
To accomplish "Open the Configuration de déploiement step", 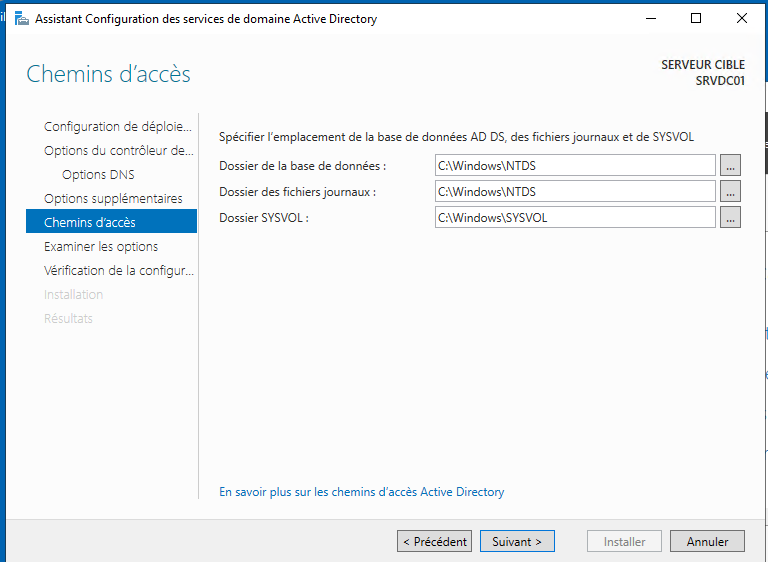I will point(118,126).
